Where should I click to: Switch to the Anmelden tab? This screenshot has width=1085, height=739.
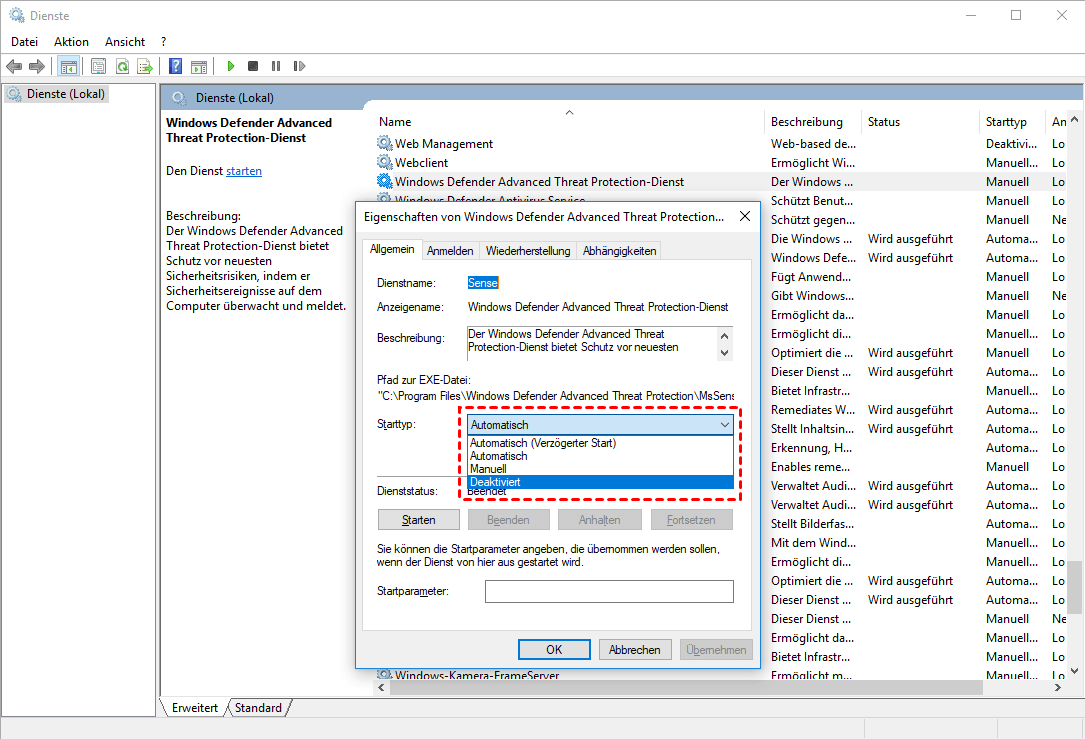pyautogui.click(x=450, y=250)
